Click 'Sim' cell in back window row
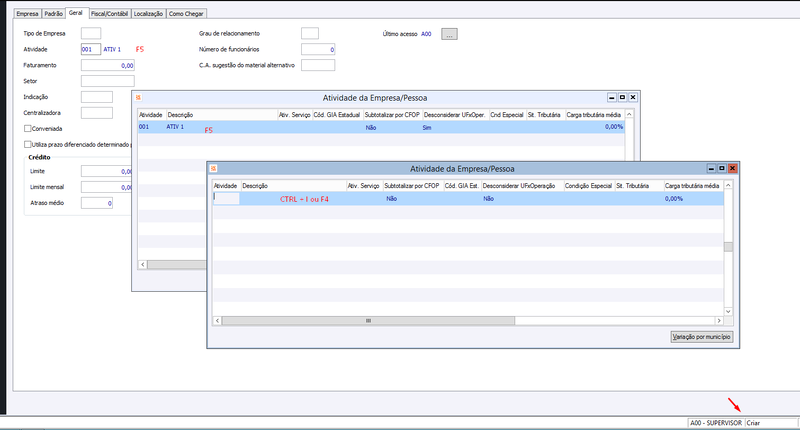 click(427, 128)
